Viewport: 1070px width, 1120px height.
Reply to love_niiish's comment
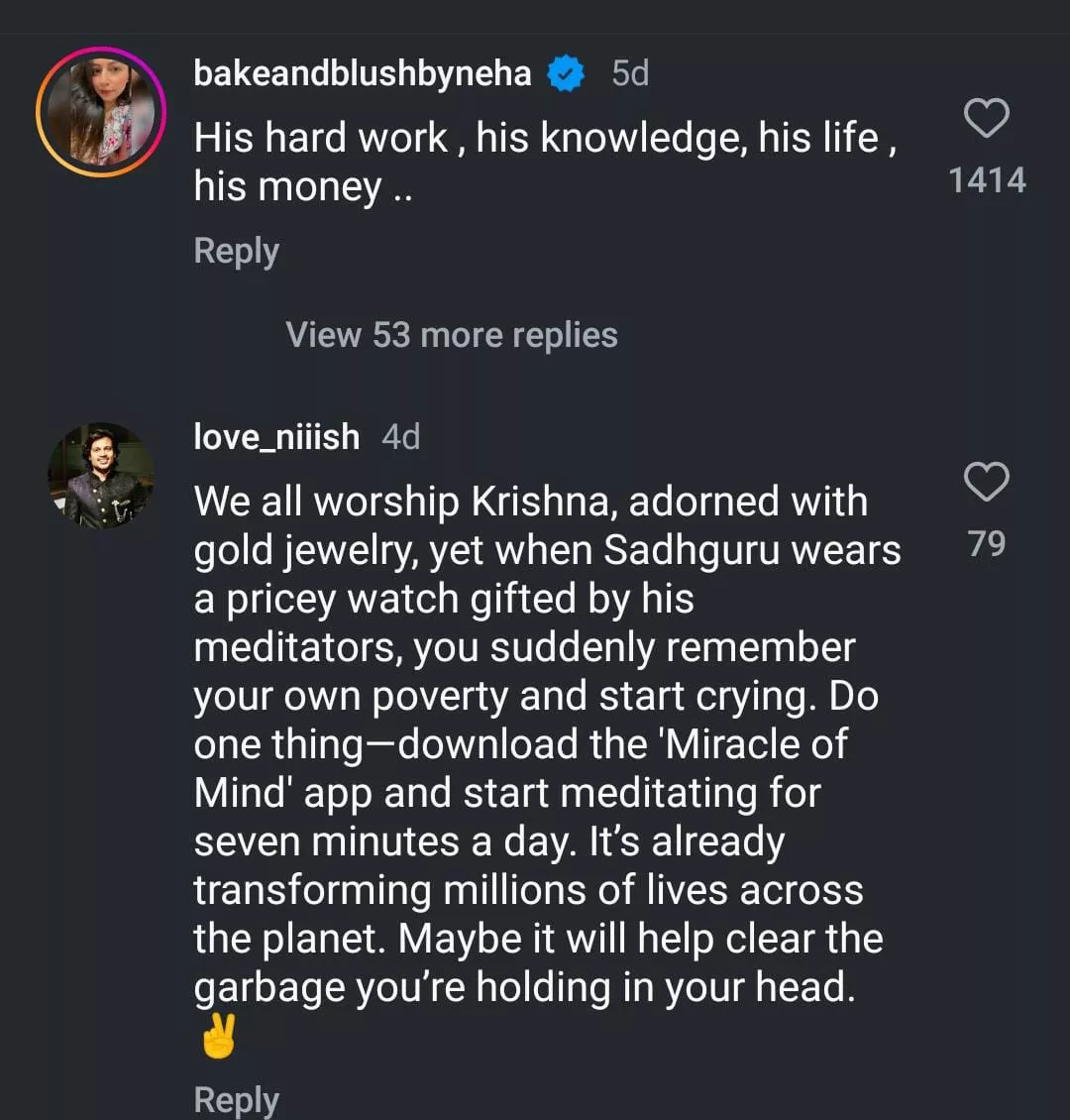click(236, 1099)
